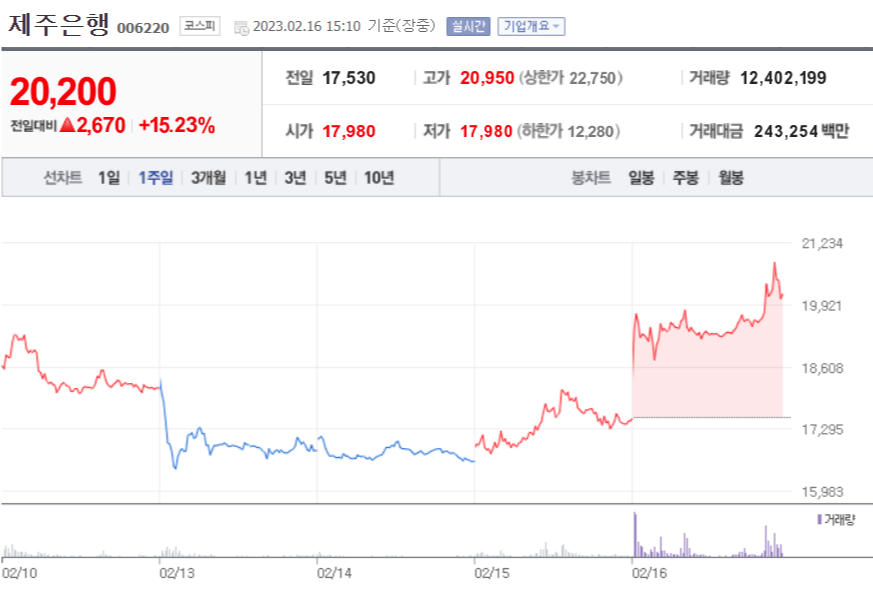Click the high price 20,950
The image size is (873, 594).
coord(487,78)
